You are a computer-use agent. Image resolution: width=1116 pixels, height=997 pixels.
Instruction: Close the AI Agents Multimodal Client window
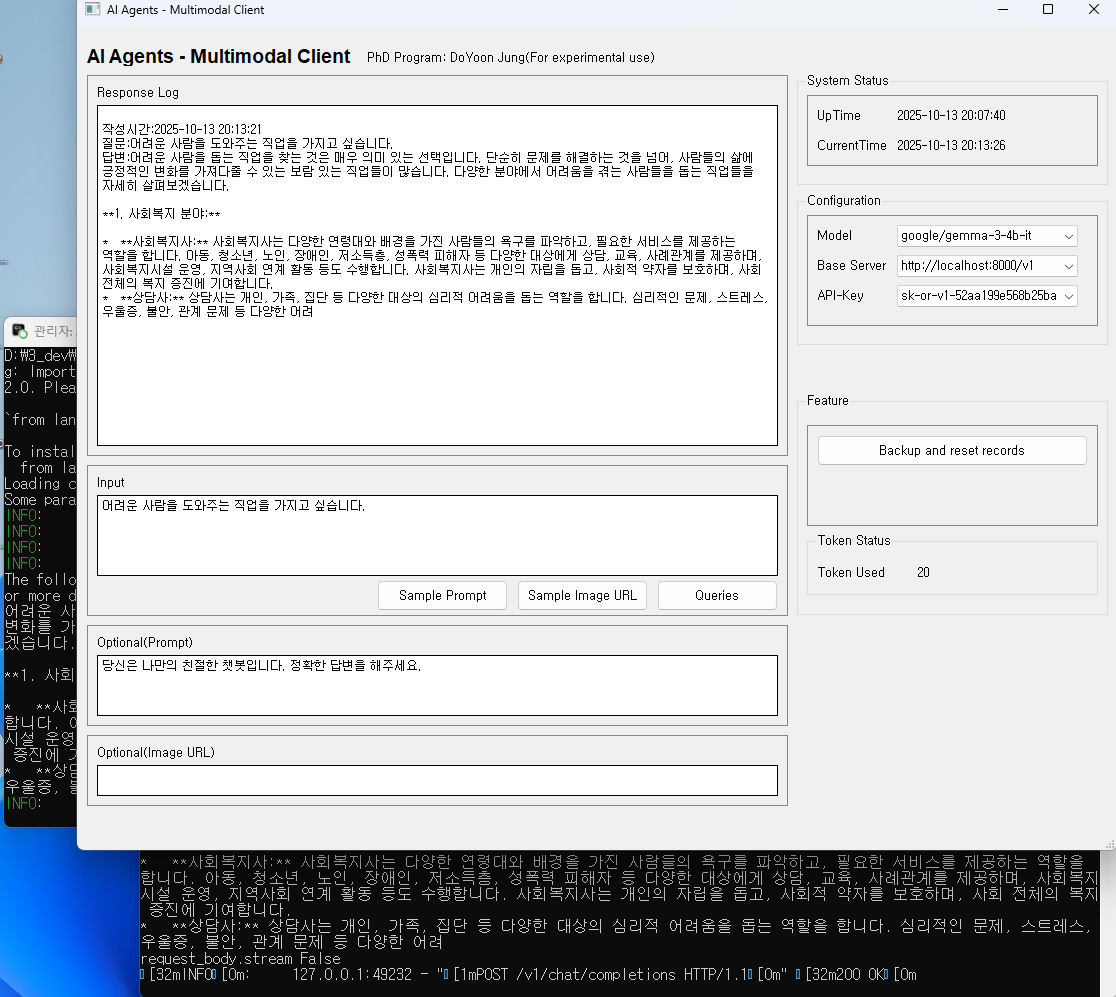click(1094, 10)
